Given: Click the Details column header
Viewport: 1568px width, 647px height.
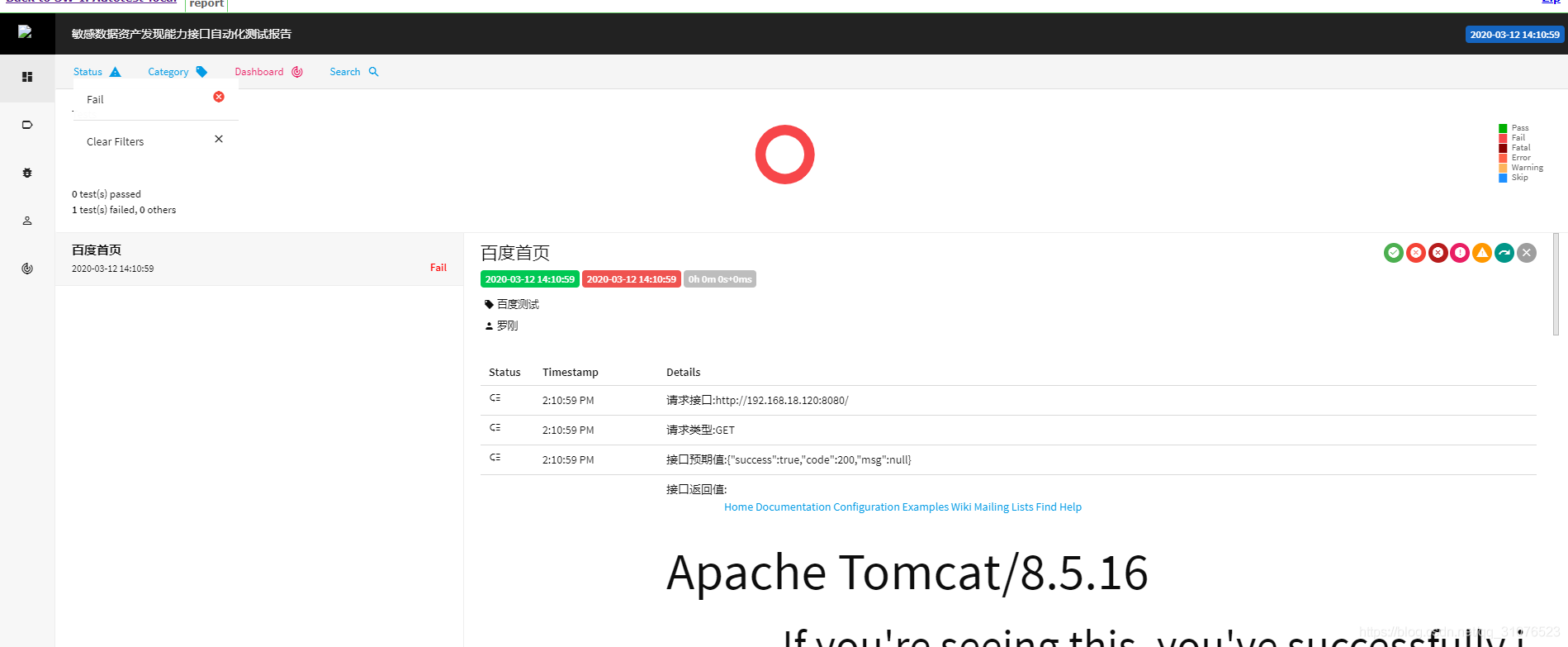Looking at the screenshot, I should pos(684,373).
